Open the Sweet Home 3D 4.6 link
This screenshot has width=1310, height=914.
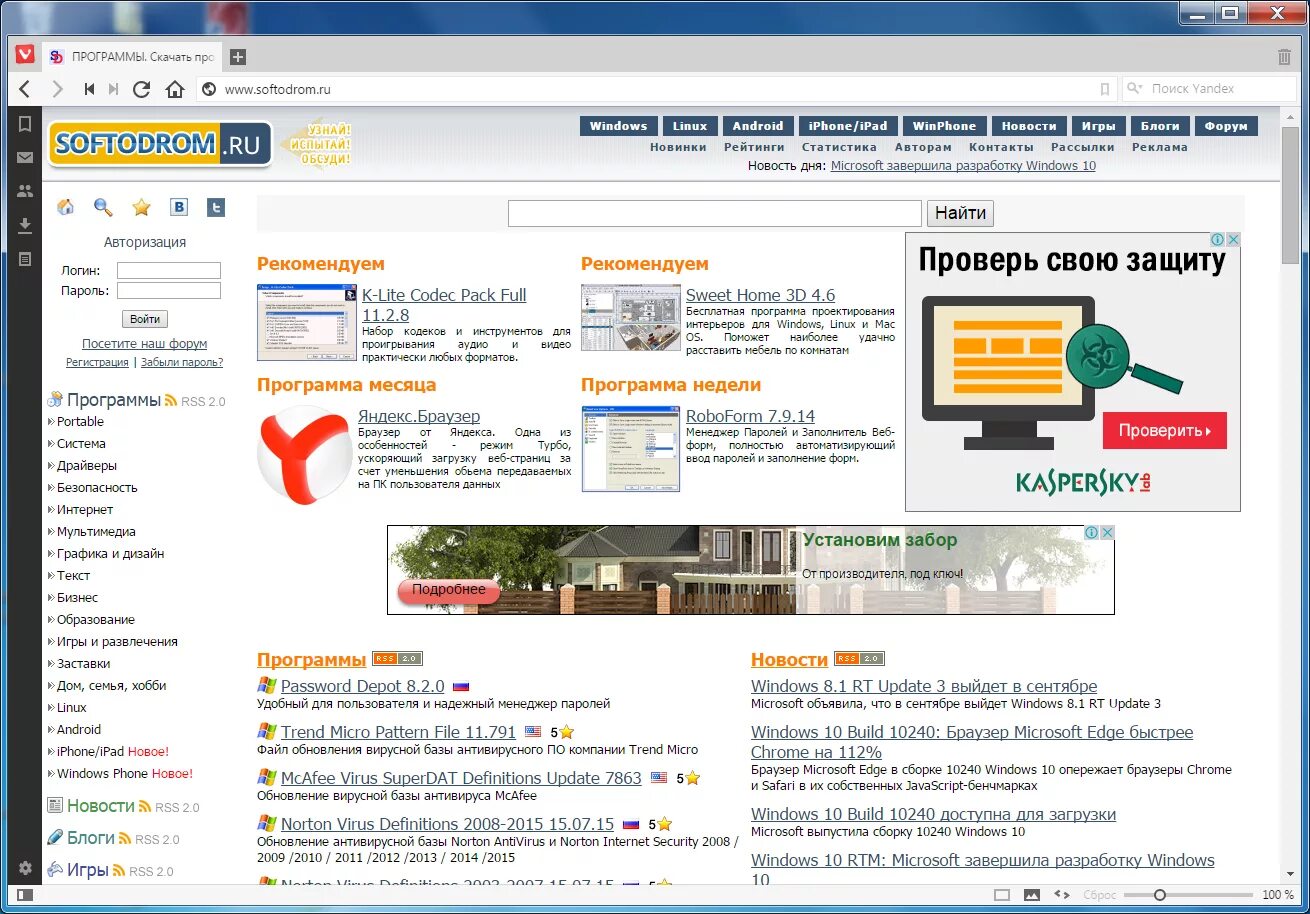click(x=760, y=295)
